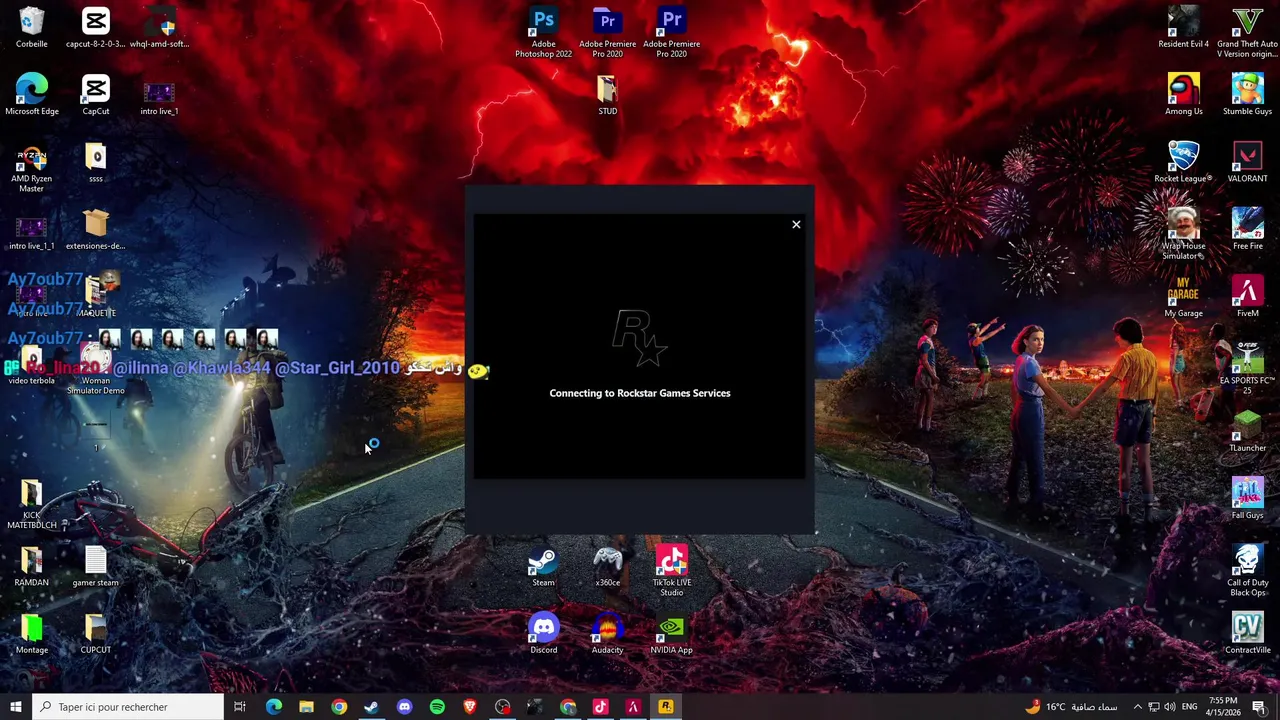Select the AMD Ryzen Master shortcut
This screenshot has height=720, width=1280.
coord(31,168)
